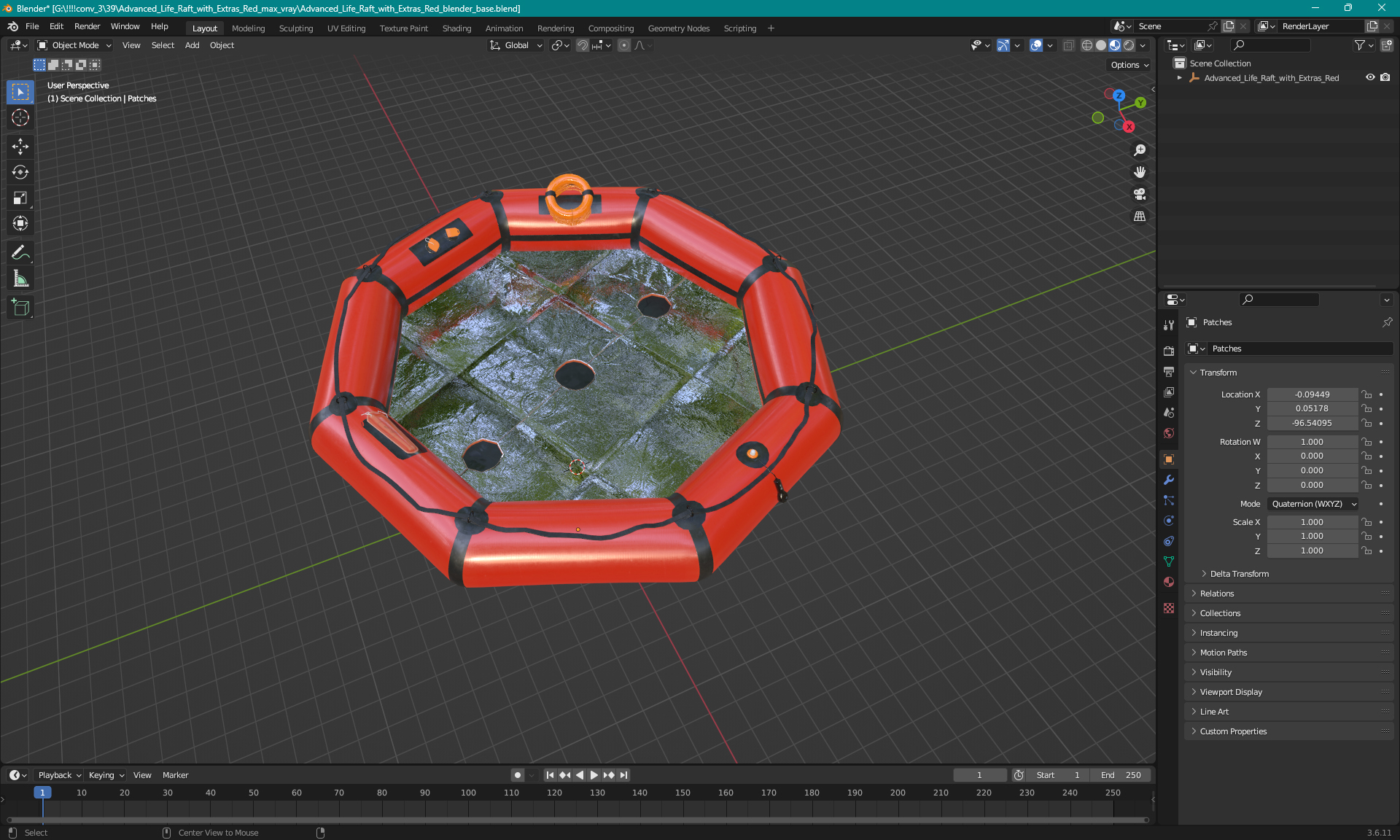Open the Output properties tab
The width and height of the screenshot is (1400, 840).
(x=1169, y=371)
